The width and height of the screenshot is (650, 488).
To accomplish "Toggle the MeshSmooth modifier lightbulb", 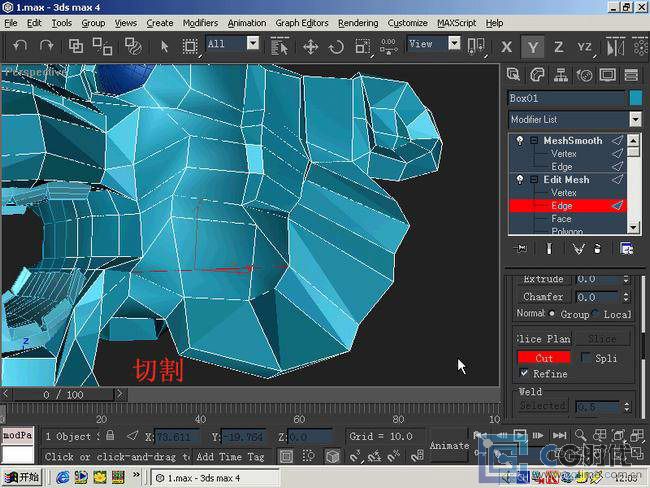I will (519, 141).
